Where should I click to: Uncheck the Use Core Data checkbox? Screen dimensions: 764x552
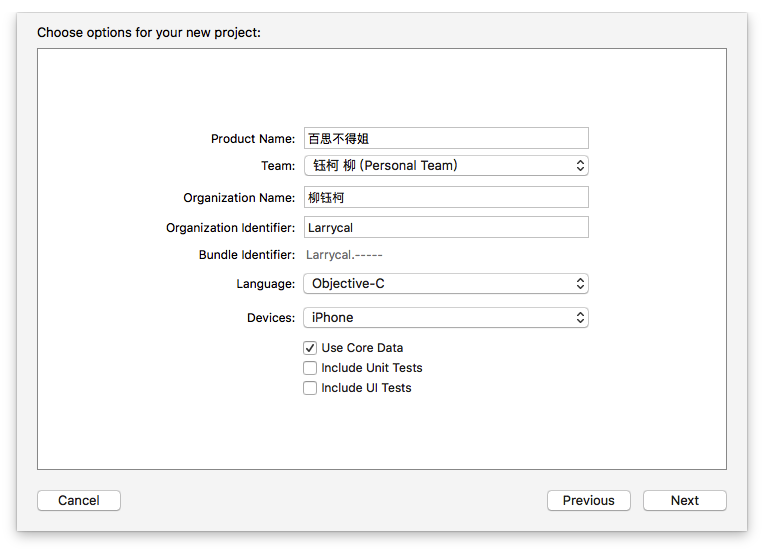[x=310, y=348]
